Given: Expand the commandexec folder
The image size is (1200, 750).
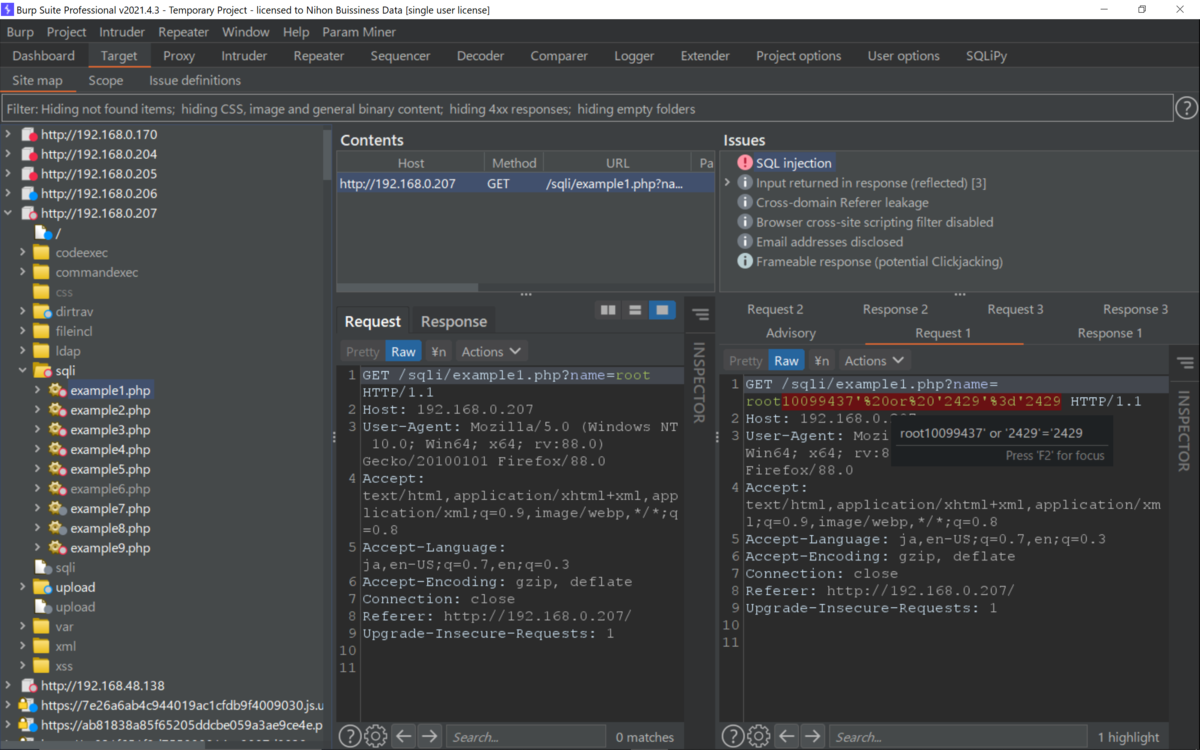Looking at the screenshot, I should [22, 272].
